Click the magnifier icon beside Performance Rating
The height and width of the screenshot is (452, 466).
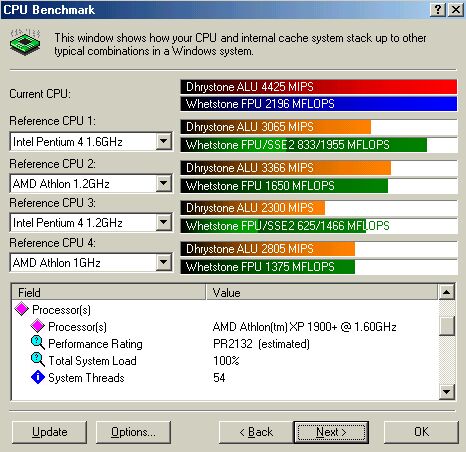click(38, 343)
